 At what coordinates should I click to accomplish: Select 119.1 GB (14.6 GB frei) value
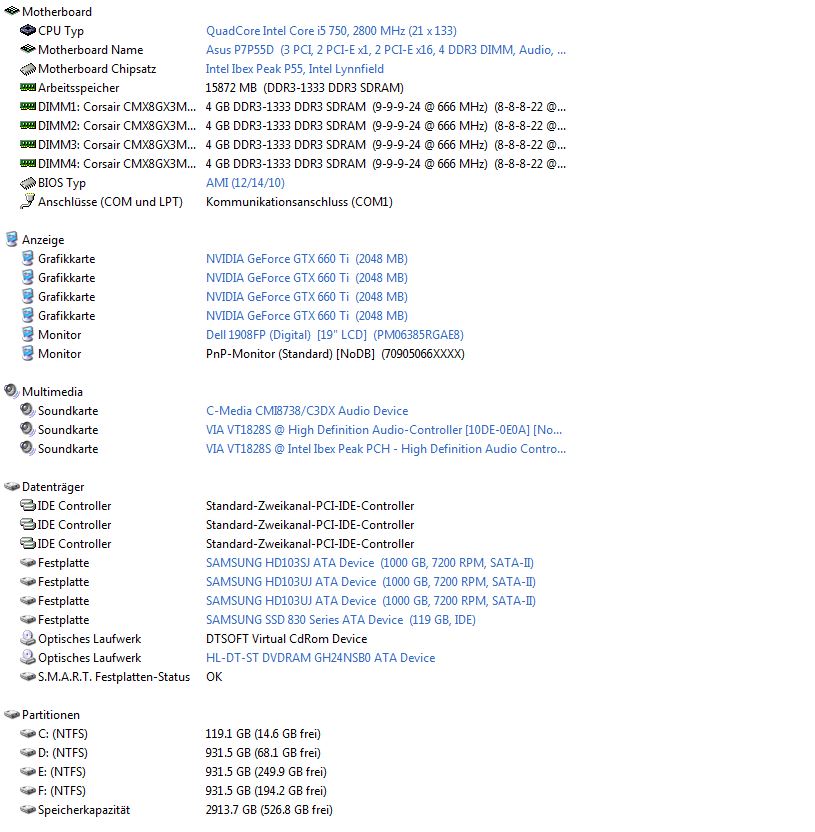pyautogui.click(x=263, y=734)
